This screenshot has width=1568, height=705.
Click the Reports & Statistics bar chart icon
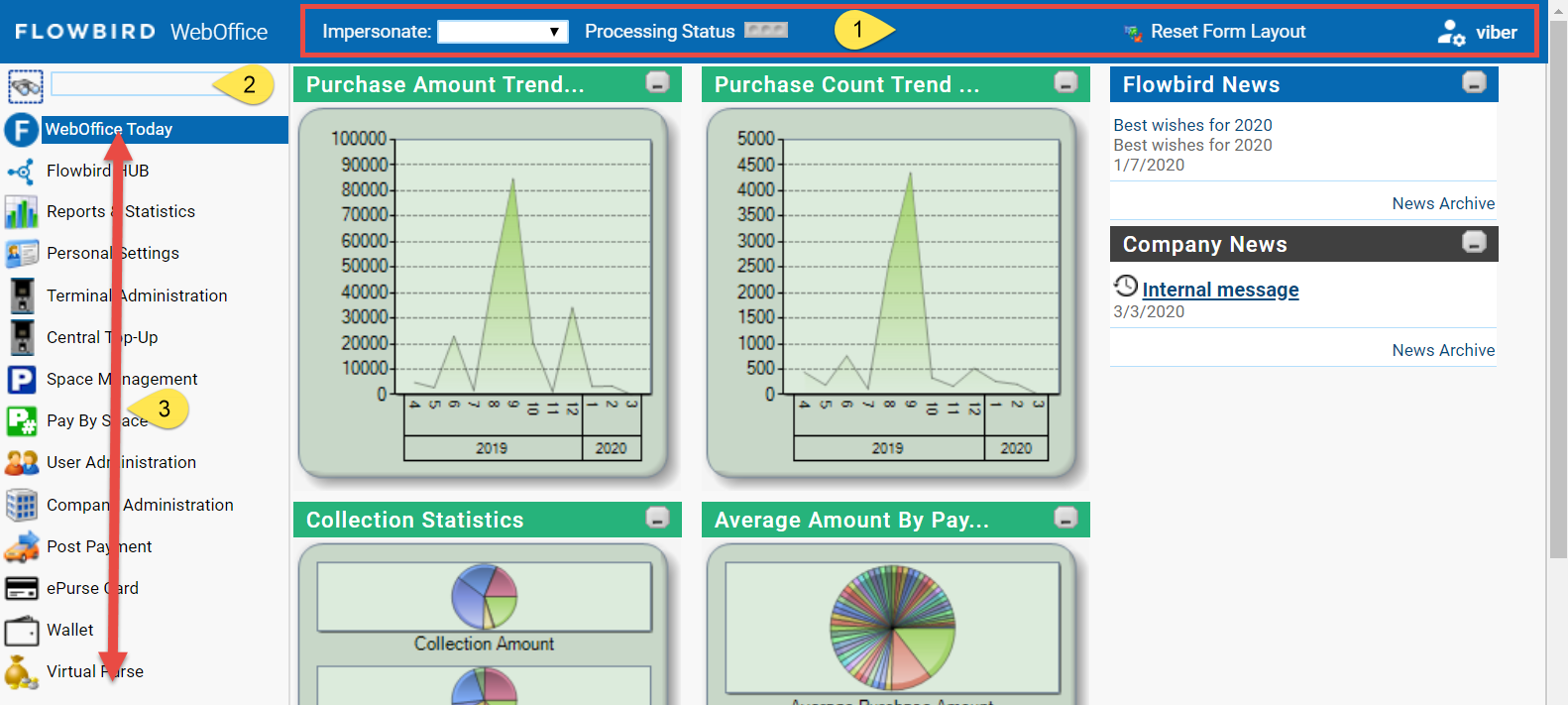(x=22, y=212)
